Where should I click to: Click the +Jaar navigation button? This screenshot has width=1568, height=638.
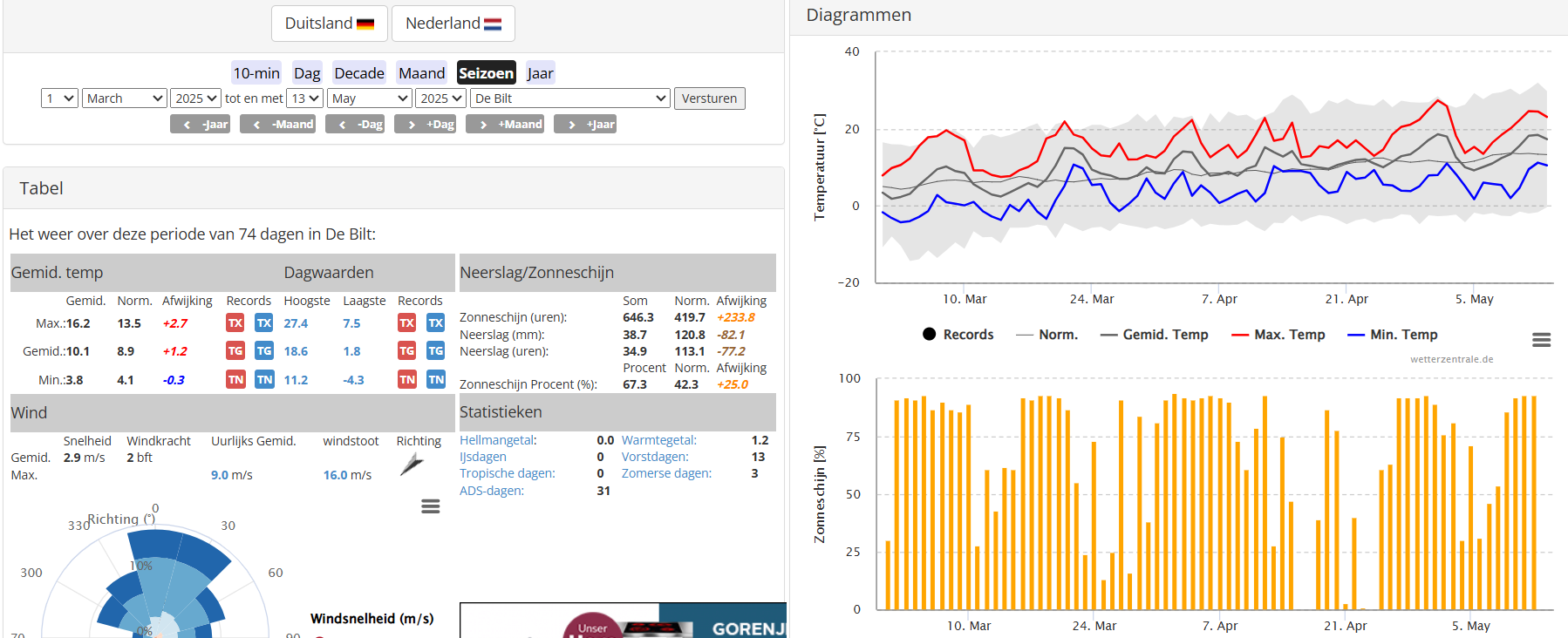[585, 125]
